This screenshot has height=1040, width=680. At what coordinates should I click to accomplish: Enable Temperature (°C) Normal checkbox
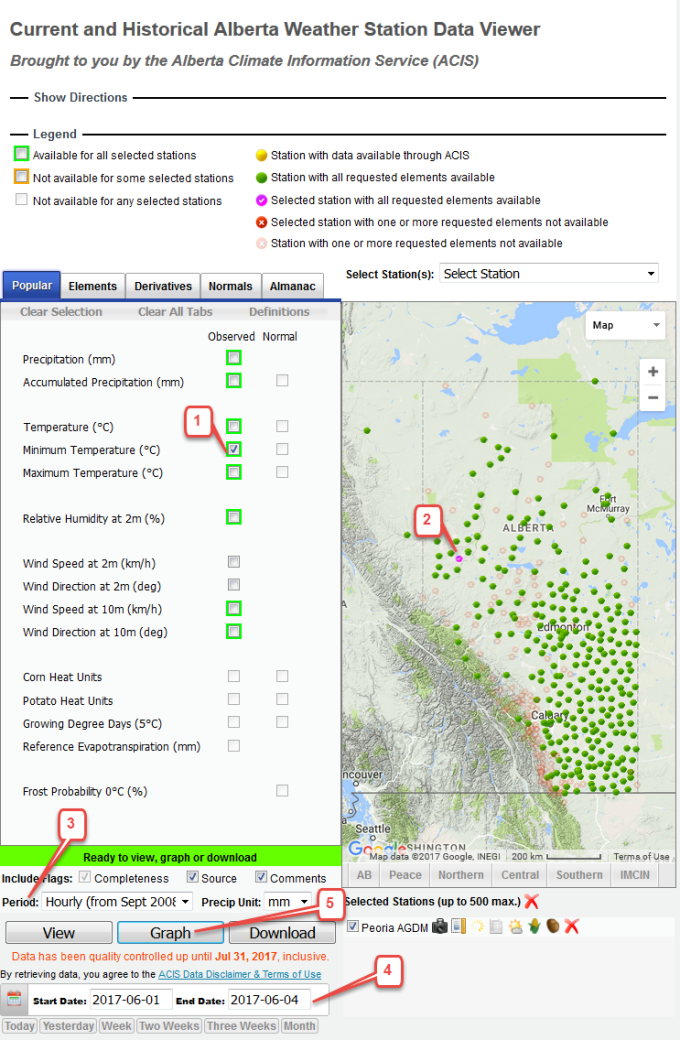283,426
